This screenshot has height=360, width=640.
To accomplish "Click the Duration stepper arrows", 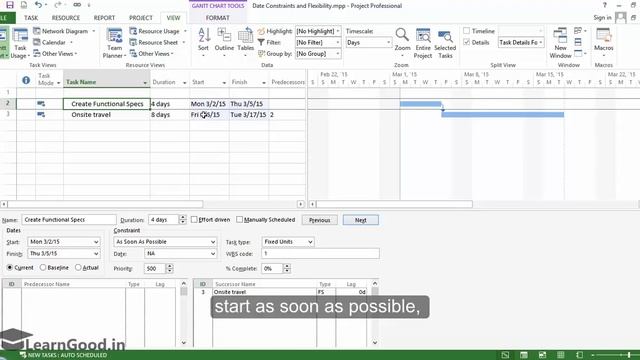I will coord(183,220).
